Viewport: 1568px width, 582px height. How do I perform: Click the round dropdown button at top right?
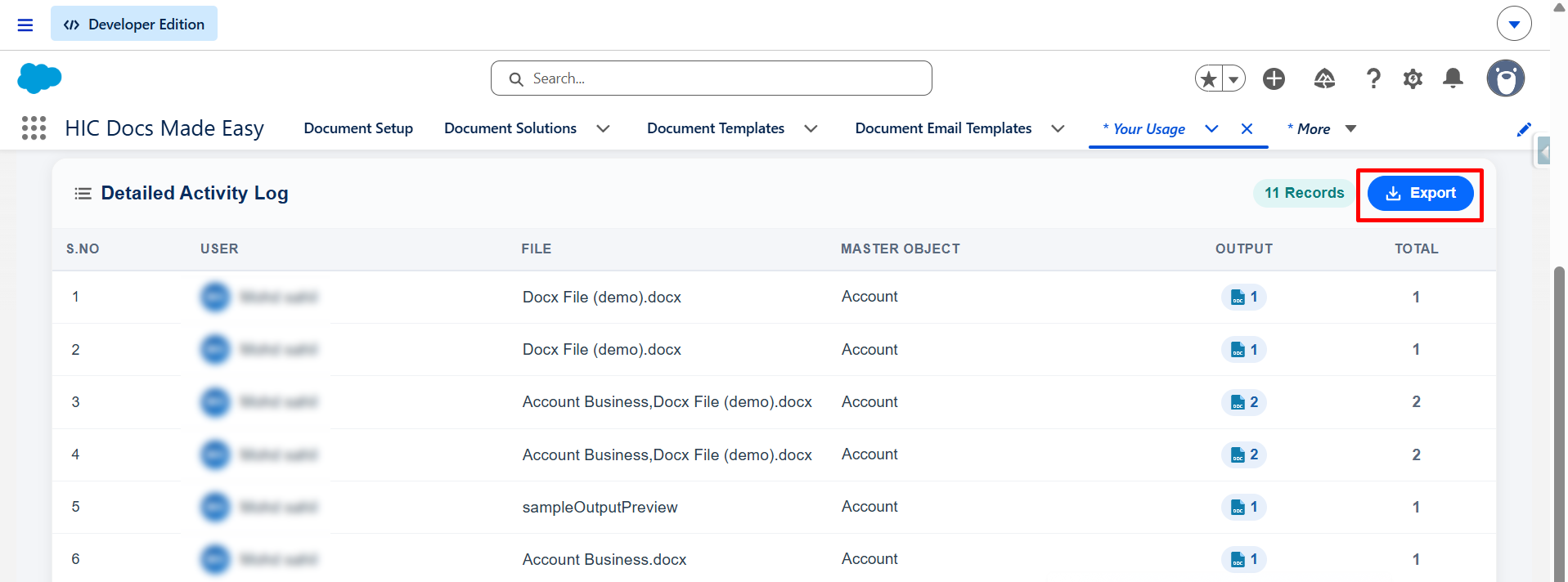point(1514,24)
